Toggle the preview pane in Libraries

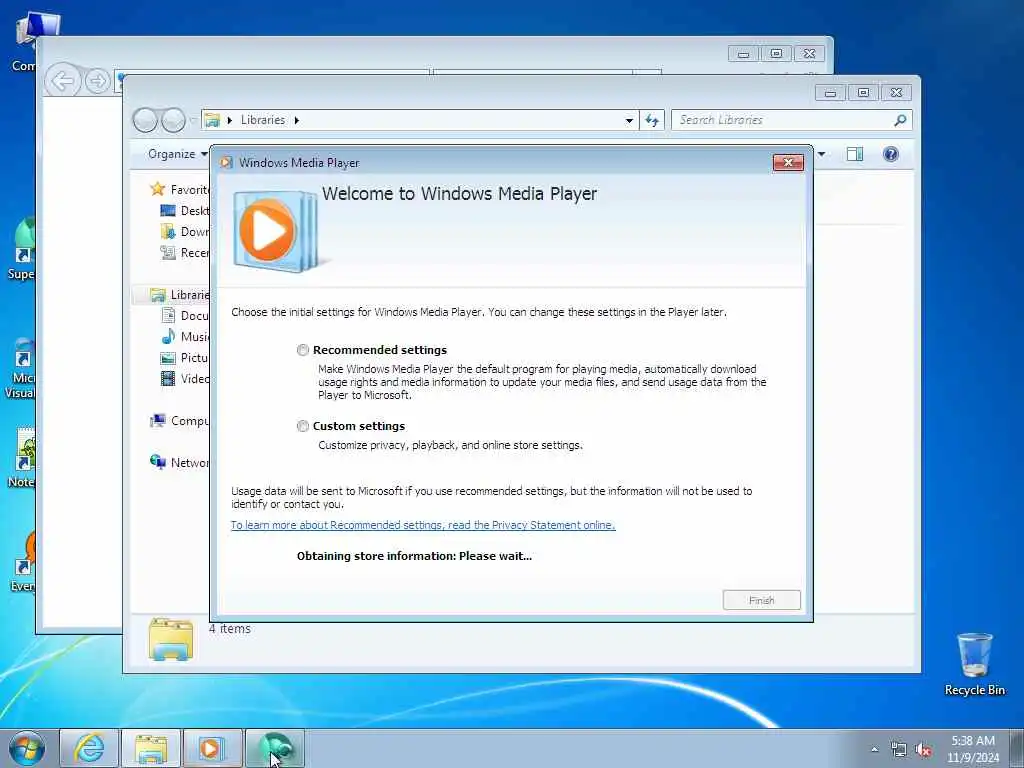click(x=854, y=154)
